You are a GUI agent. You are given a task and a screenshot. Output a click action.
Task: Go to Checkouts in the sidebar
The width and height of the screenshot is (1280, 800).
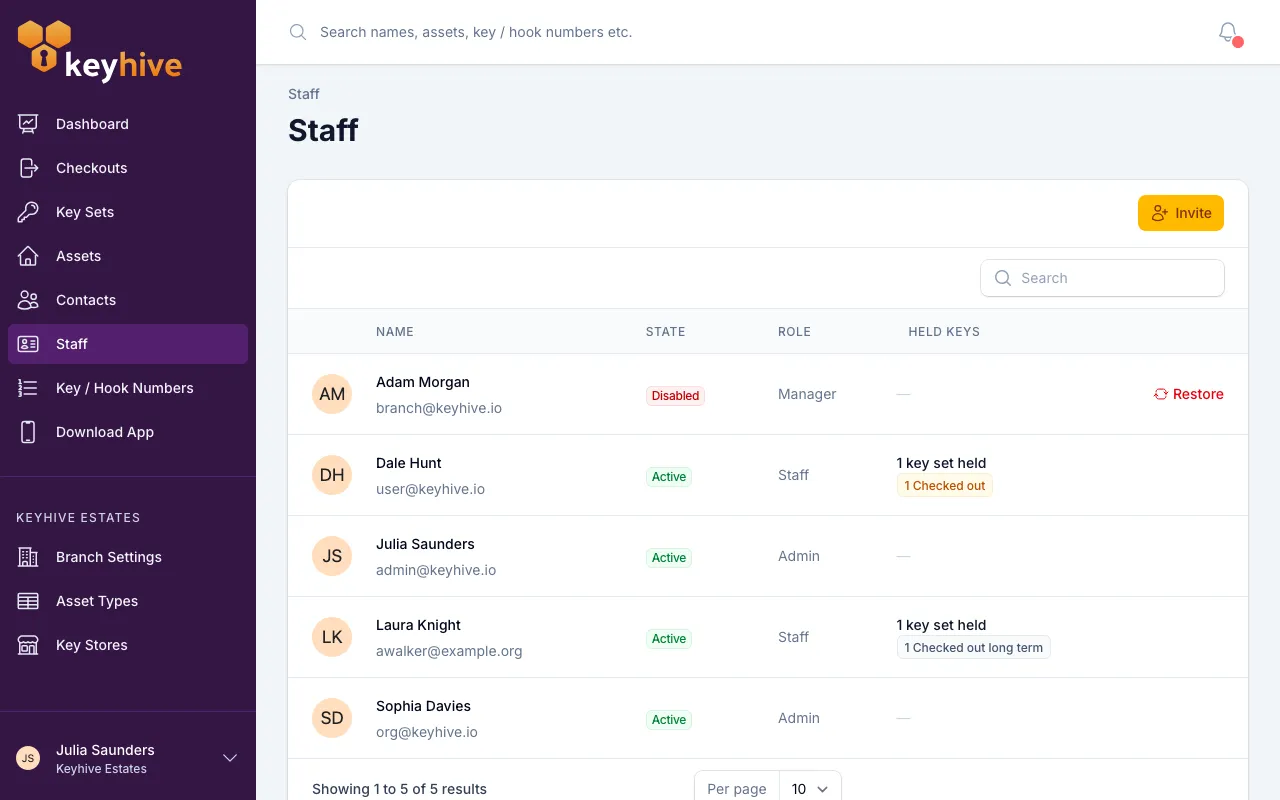coord(128,168)
